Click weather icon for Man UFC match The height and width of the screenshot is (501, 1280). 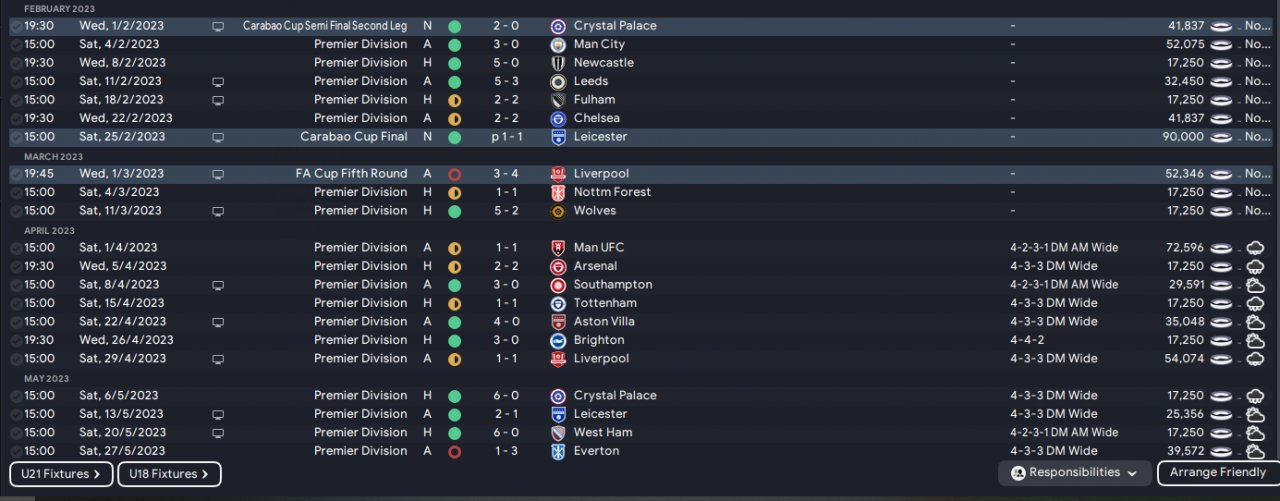[x=1256, y=248]
